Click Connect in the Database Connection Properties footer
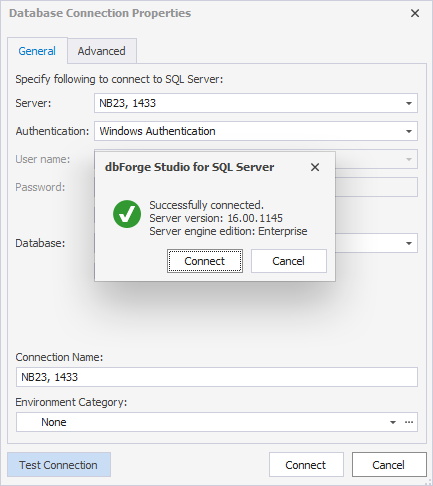The width and height of the screenshot is (433, 486). click(306, 465)
